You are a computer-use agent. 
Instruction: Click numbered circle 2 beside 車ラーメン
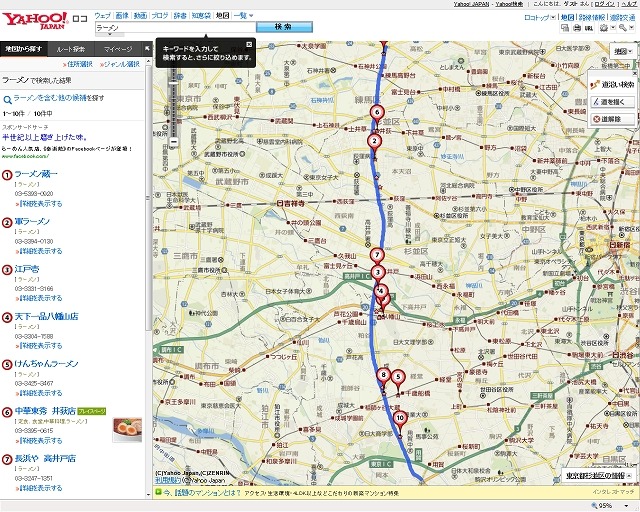point(7,223)
